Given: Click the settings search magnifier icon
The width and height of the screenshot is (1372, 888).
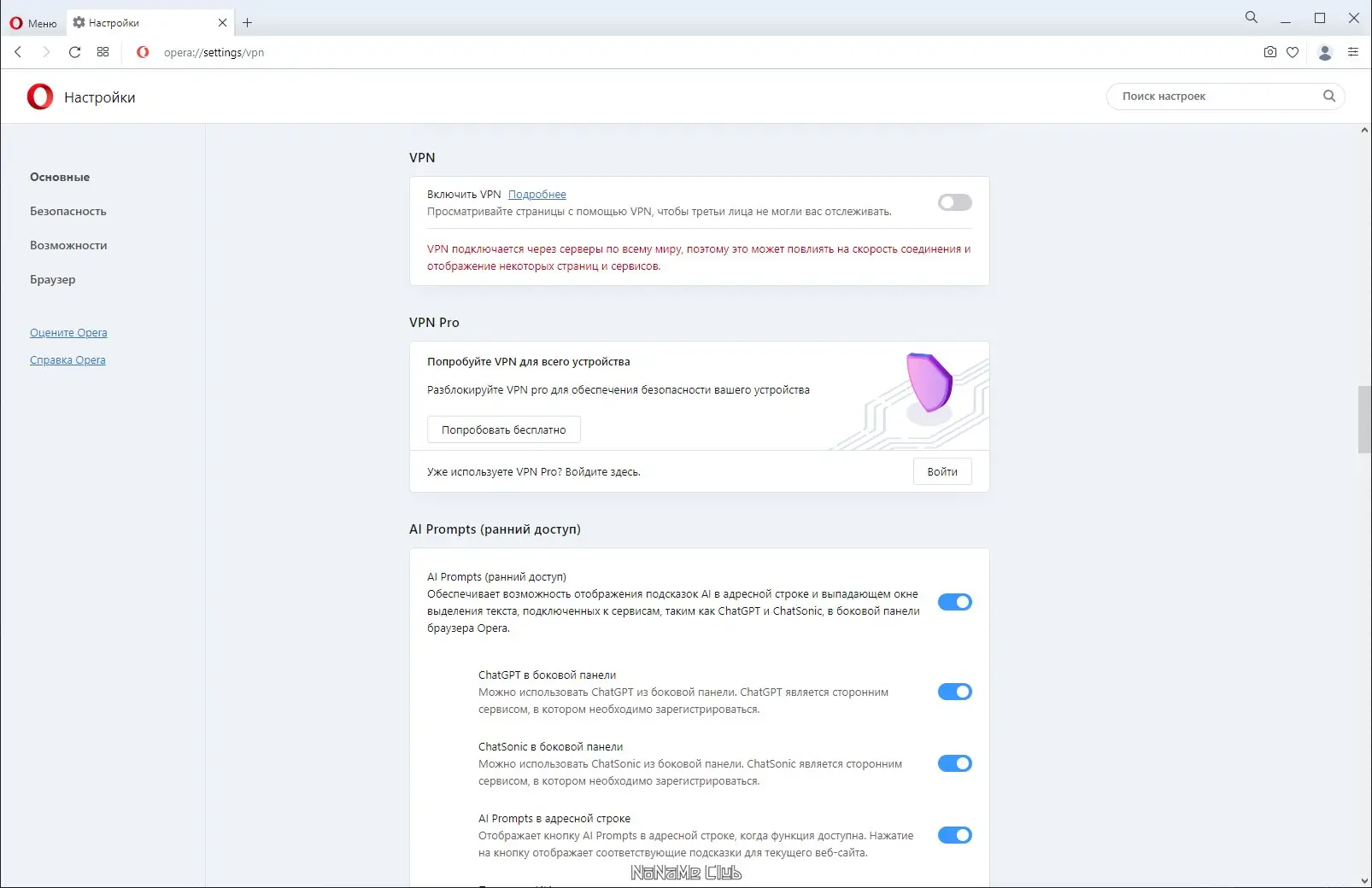Looking at the screenshot, I should pyautogui.click(x=1329, y=96).
